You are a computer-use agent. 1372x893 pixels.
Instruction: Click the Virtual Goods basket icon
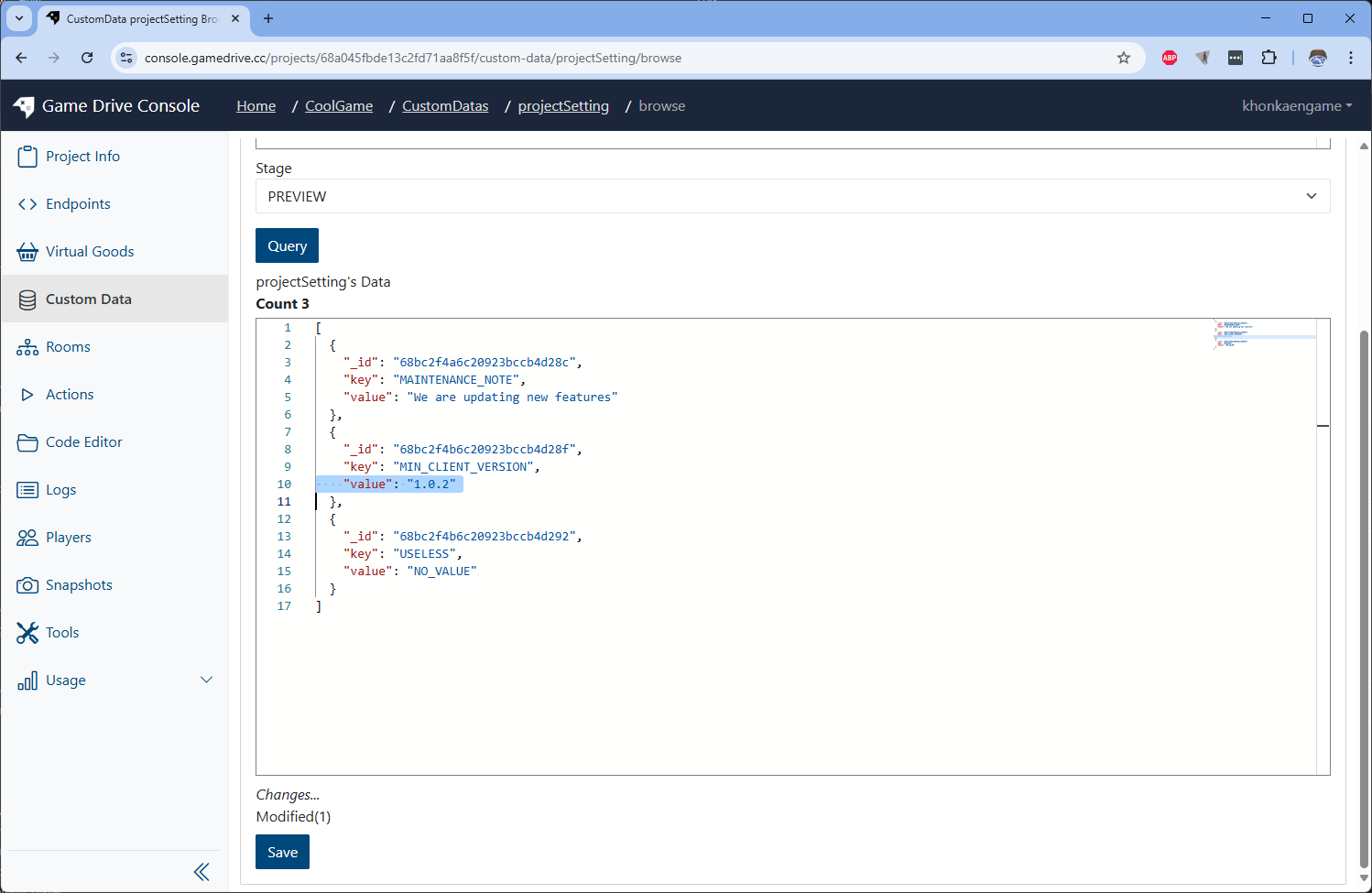pyautogui.click(x=27, y=252)
